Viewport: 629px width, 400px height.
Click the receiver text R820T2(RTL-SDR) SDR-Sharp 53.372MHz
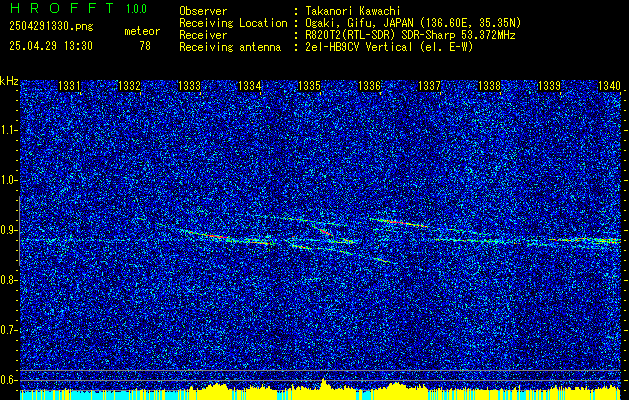click(x=408, y=35)
